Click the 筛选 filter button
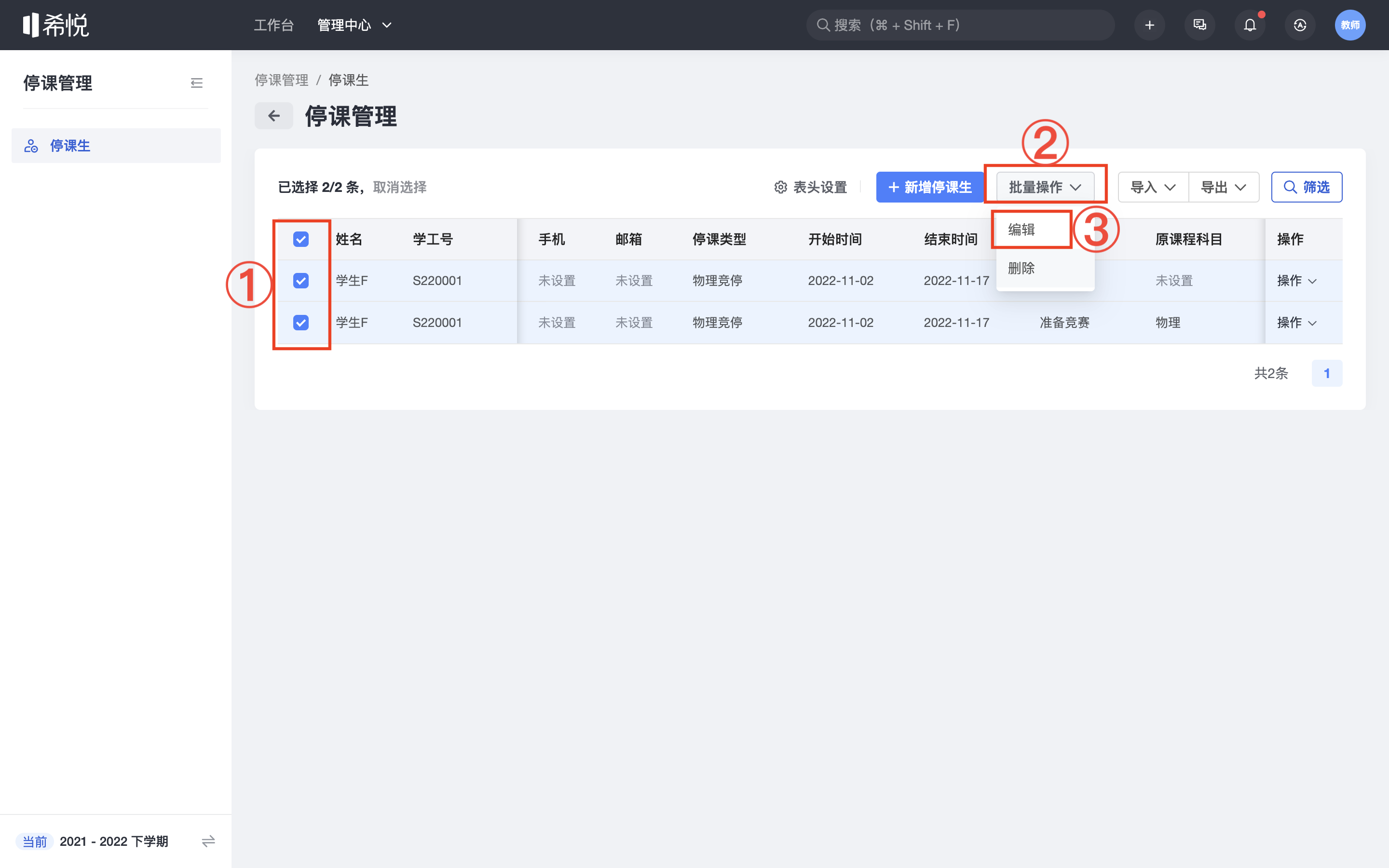 (1307, 187)
